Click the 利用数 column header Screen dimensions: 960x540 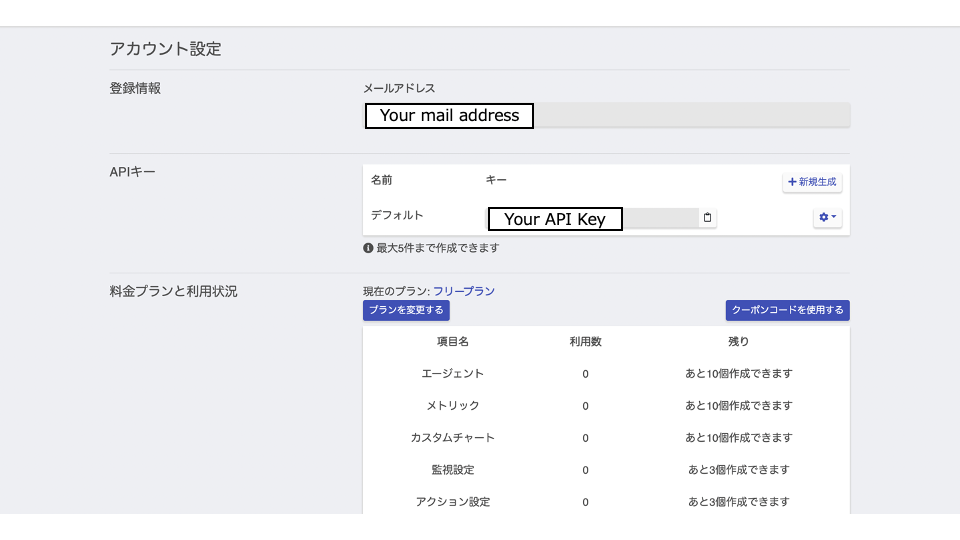coord(585,341)
